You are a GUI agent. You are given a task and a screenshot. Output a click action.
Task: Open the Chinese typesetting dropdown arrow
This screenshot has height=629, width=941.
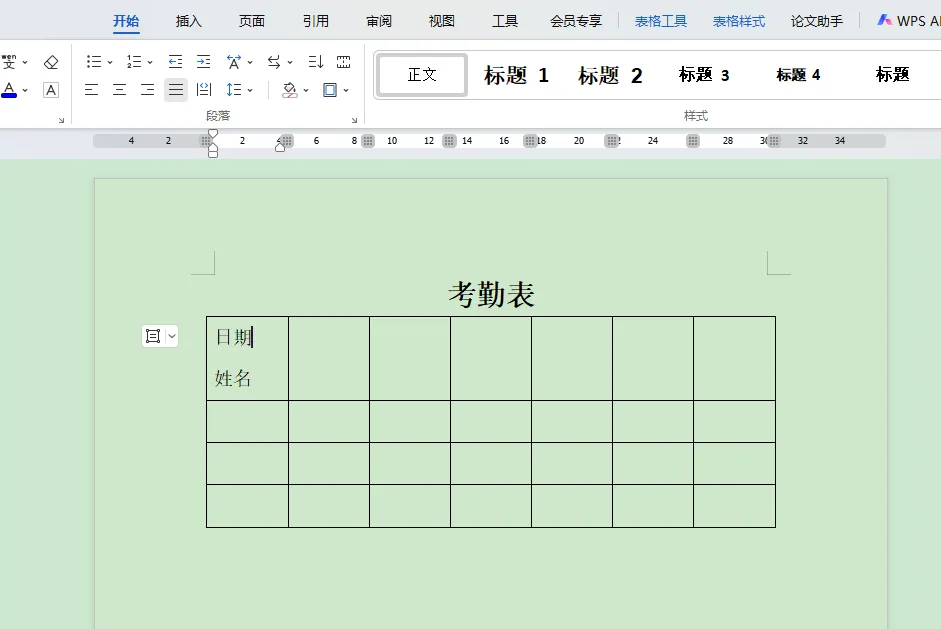(250, 62)
